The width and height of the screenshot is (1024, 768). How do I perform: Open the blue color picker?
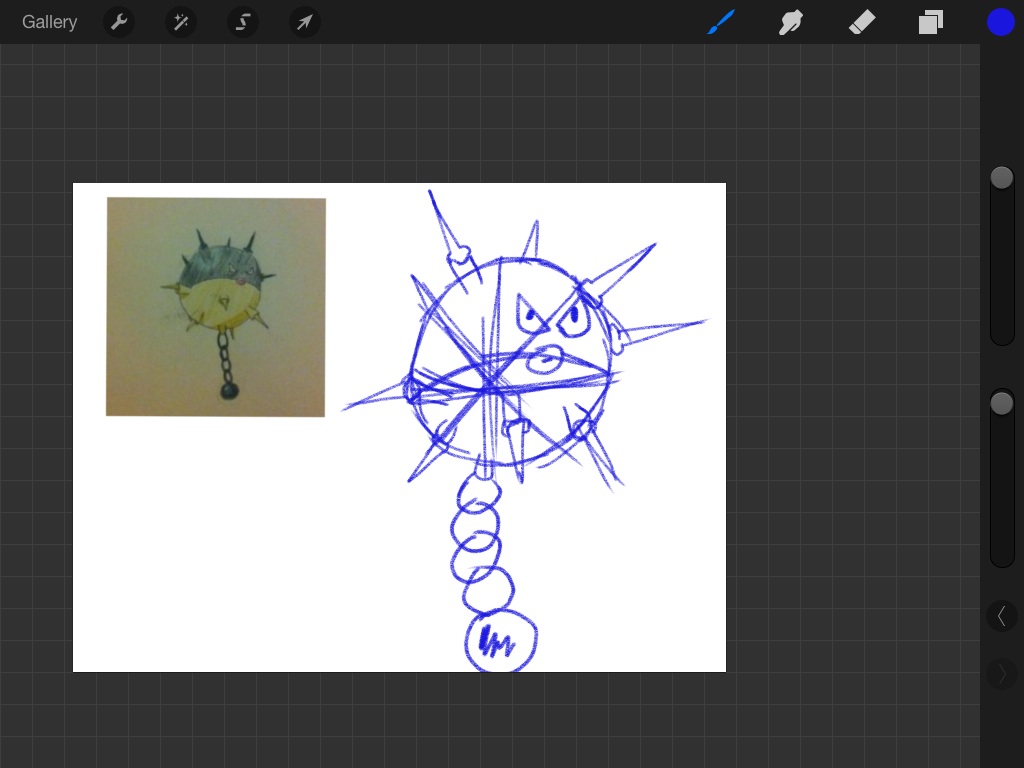pyautogui.click(x=1000, y=22)
